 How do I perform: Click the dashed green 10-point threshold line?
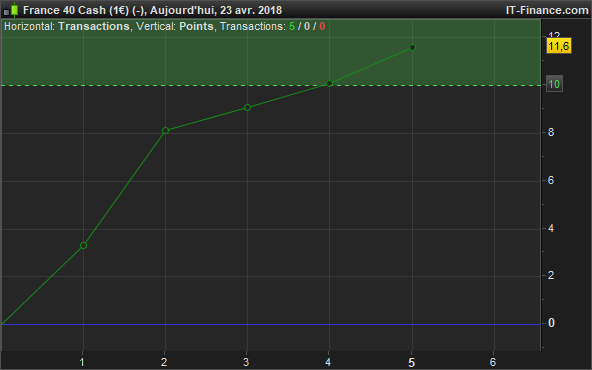point(271,85)
